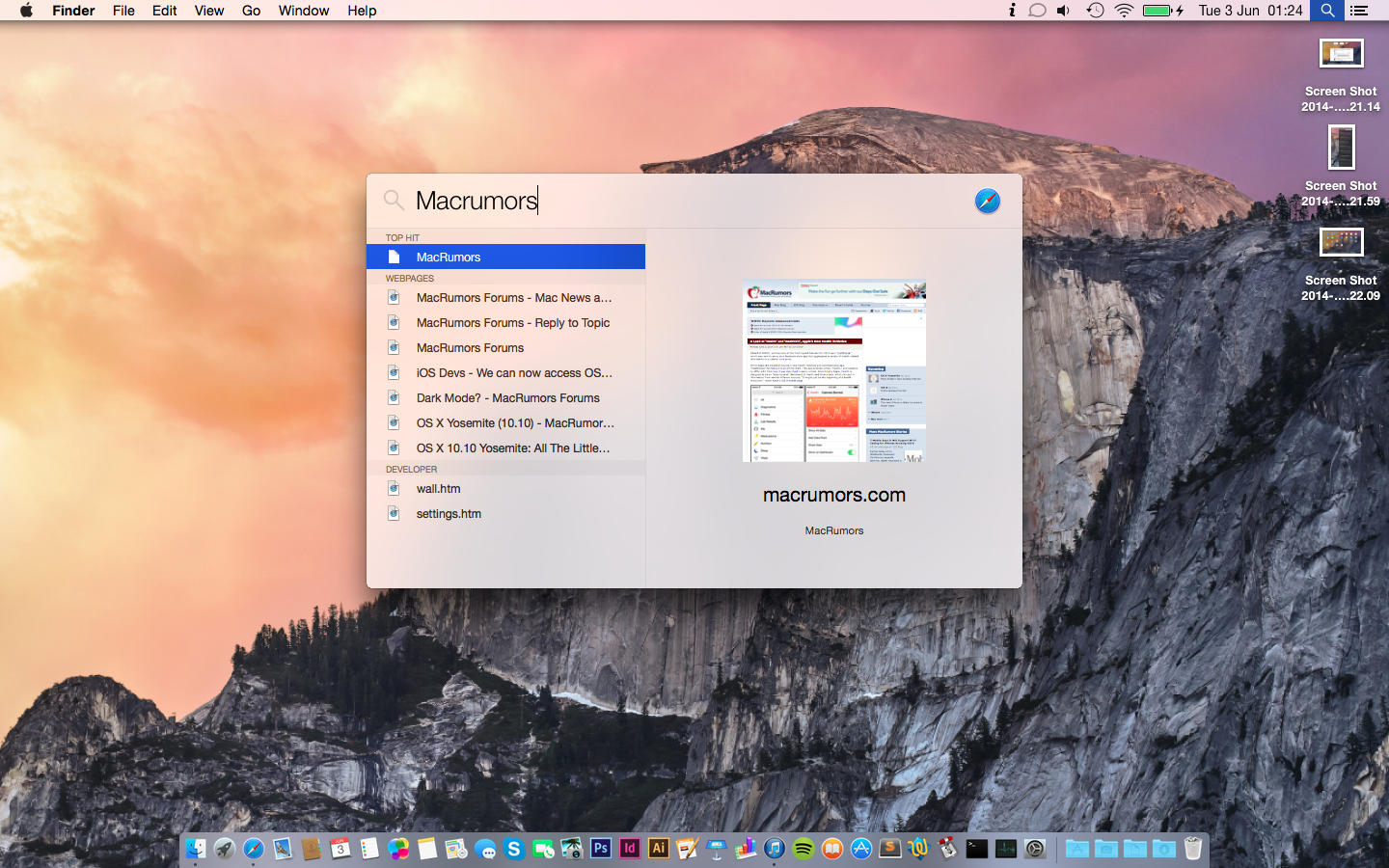Select the 'Screen Shot 2014-….22.09' desktop file
The height and width of the screenshot is (868, 1389).
coord(1341,263)
